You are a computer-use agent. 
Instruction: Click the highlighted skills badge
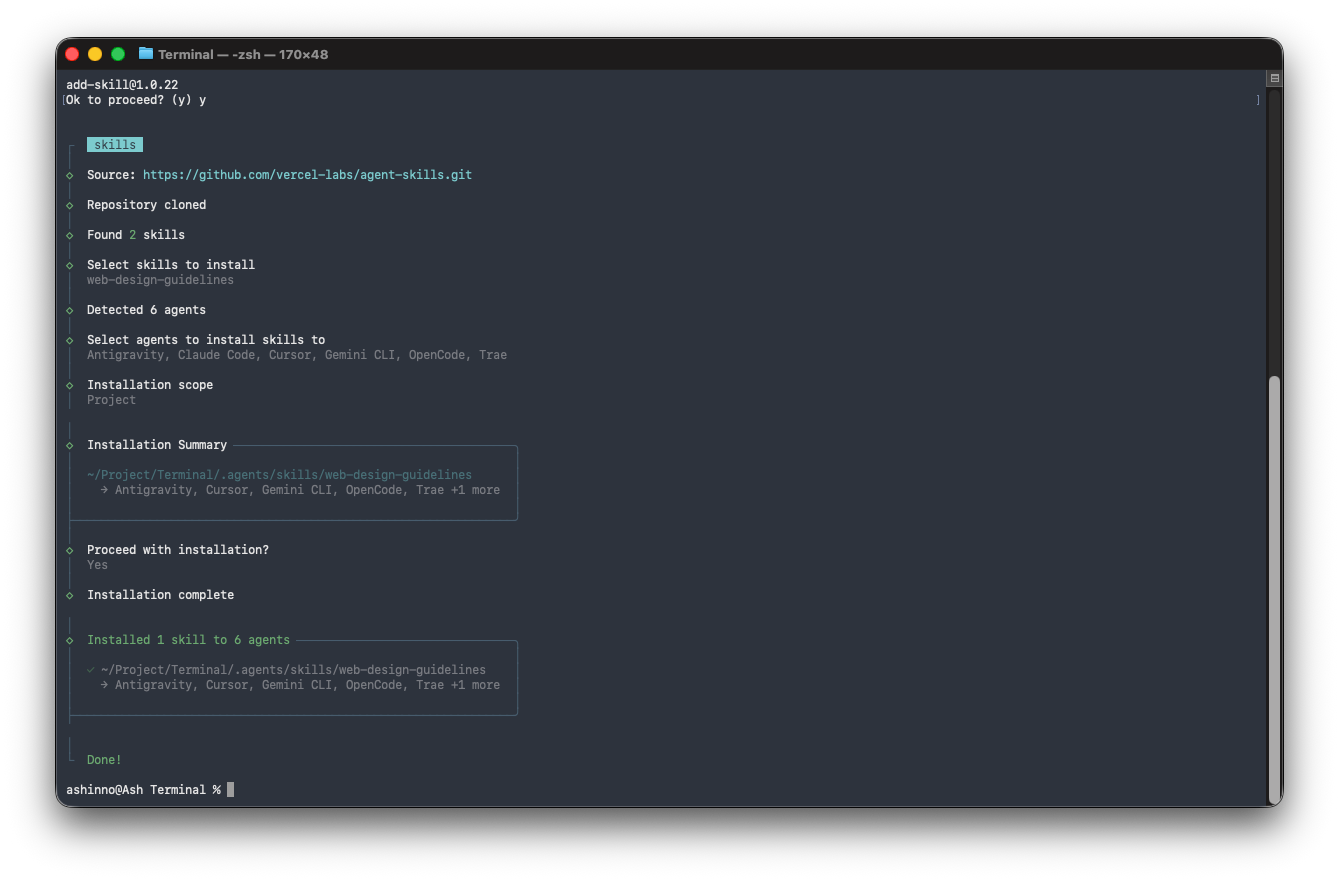pos(115,145)
